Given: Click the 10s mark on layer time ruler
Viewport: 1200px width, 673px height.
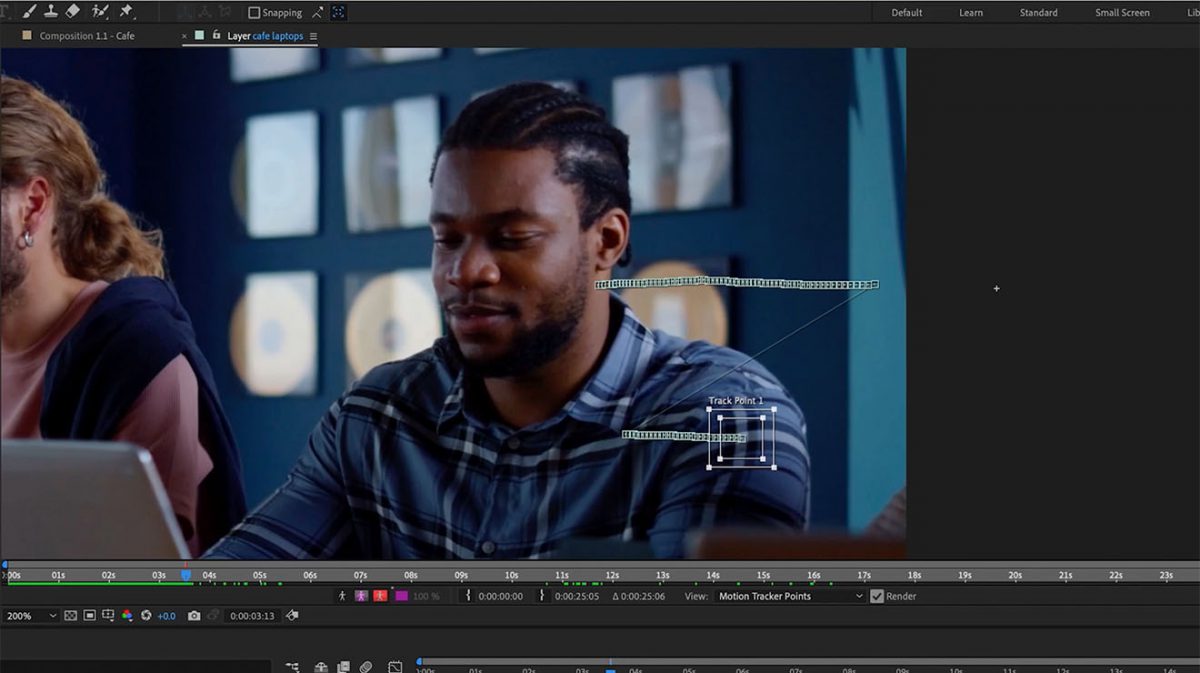Looking at the screenshot, I should coord(511,576).
